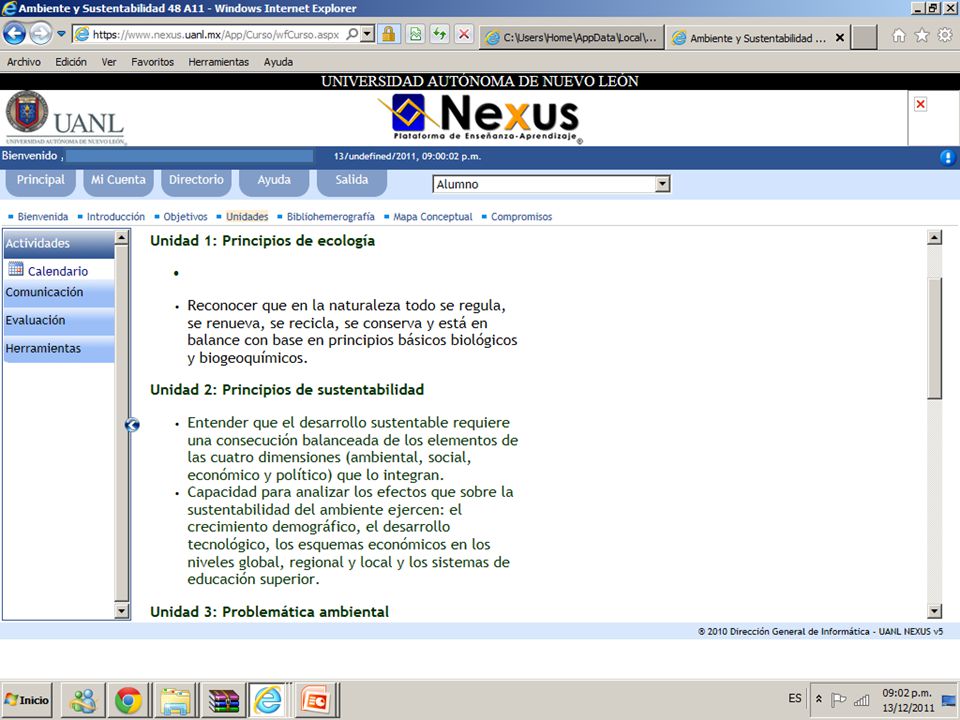Open the Objetivos course link

186,217
